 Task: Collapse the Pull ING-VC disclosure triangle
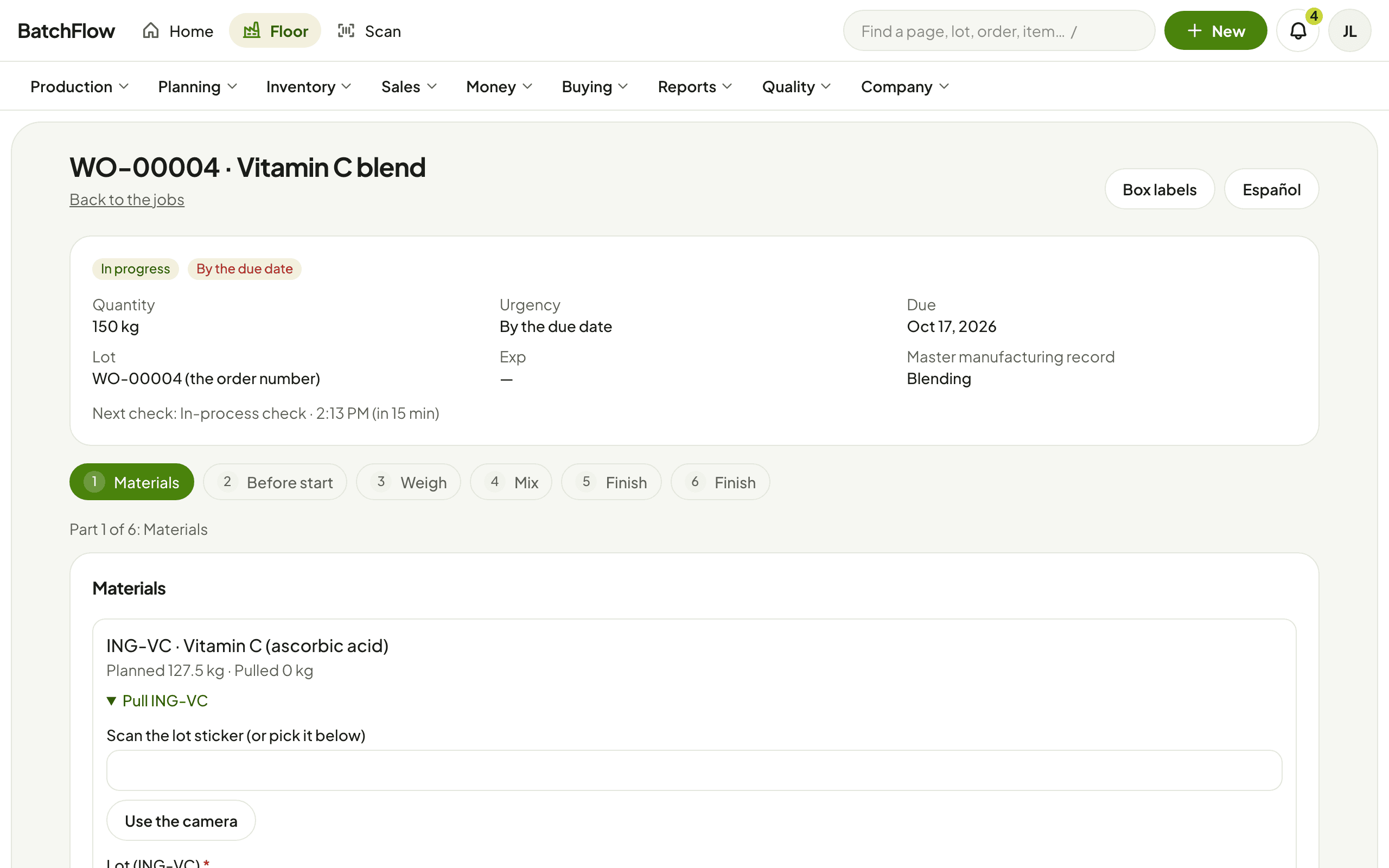pos(112,701)
